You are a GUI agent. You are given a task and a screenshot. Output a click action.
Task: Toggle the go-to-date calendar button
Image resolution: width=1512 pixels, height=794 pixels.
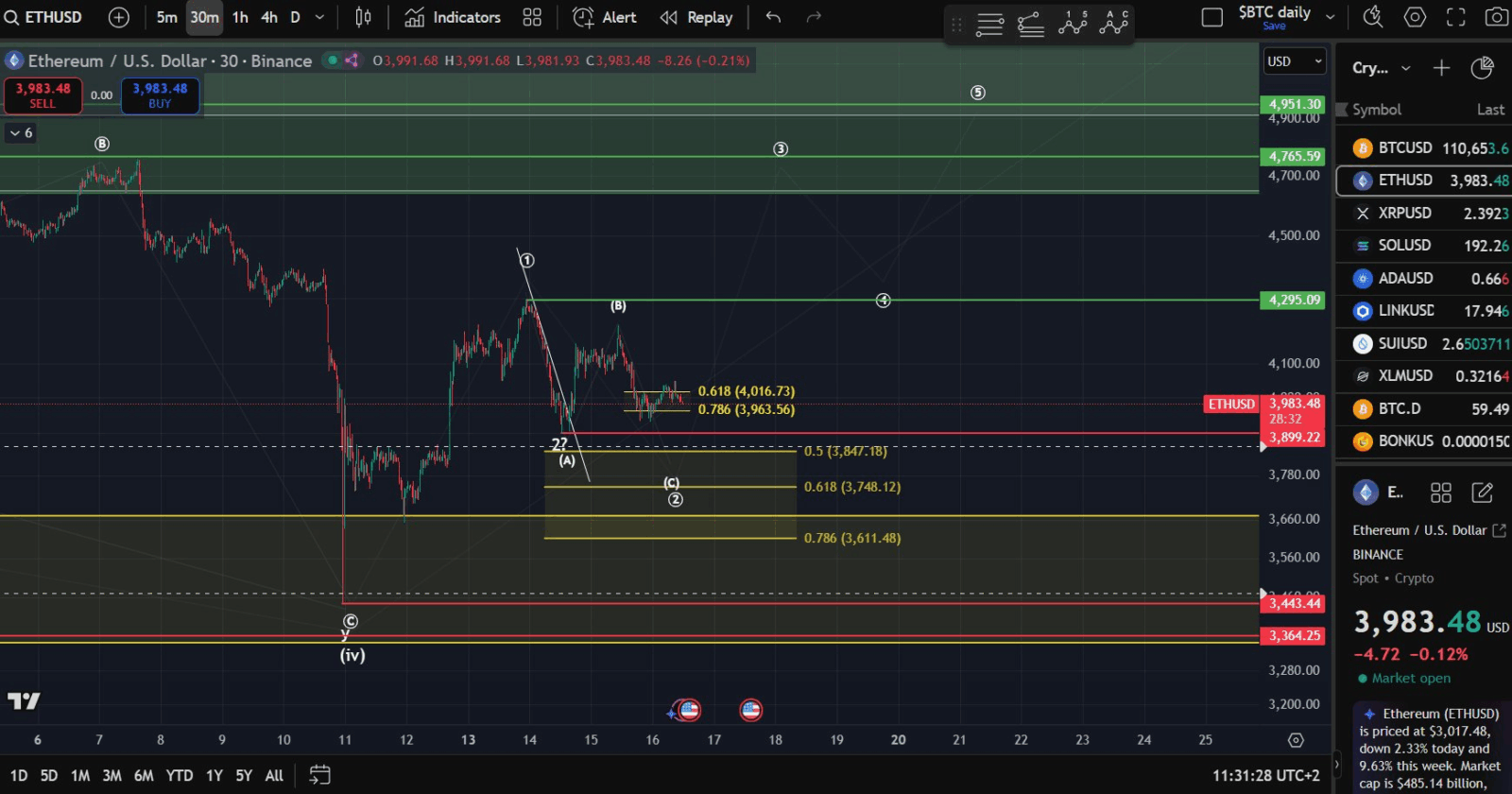click(320, 775)
